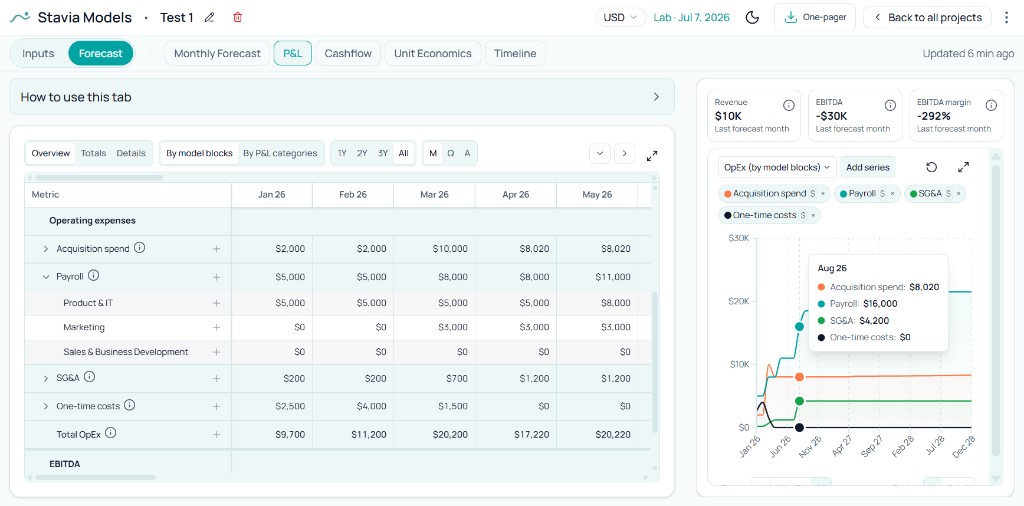1024x506 pixels.
Task: Select the Overview view option
Action: click(50, 153)
